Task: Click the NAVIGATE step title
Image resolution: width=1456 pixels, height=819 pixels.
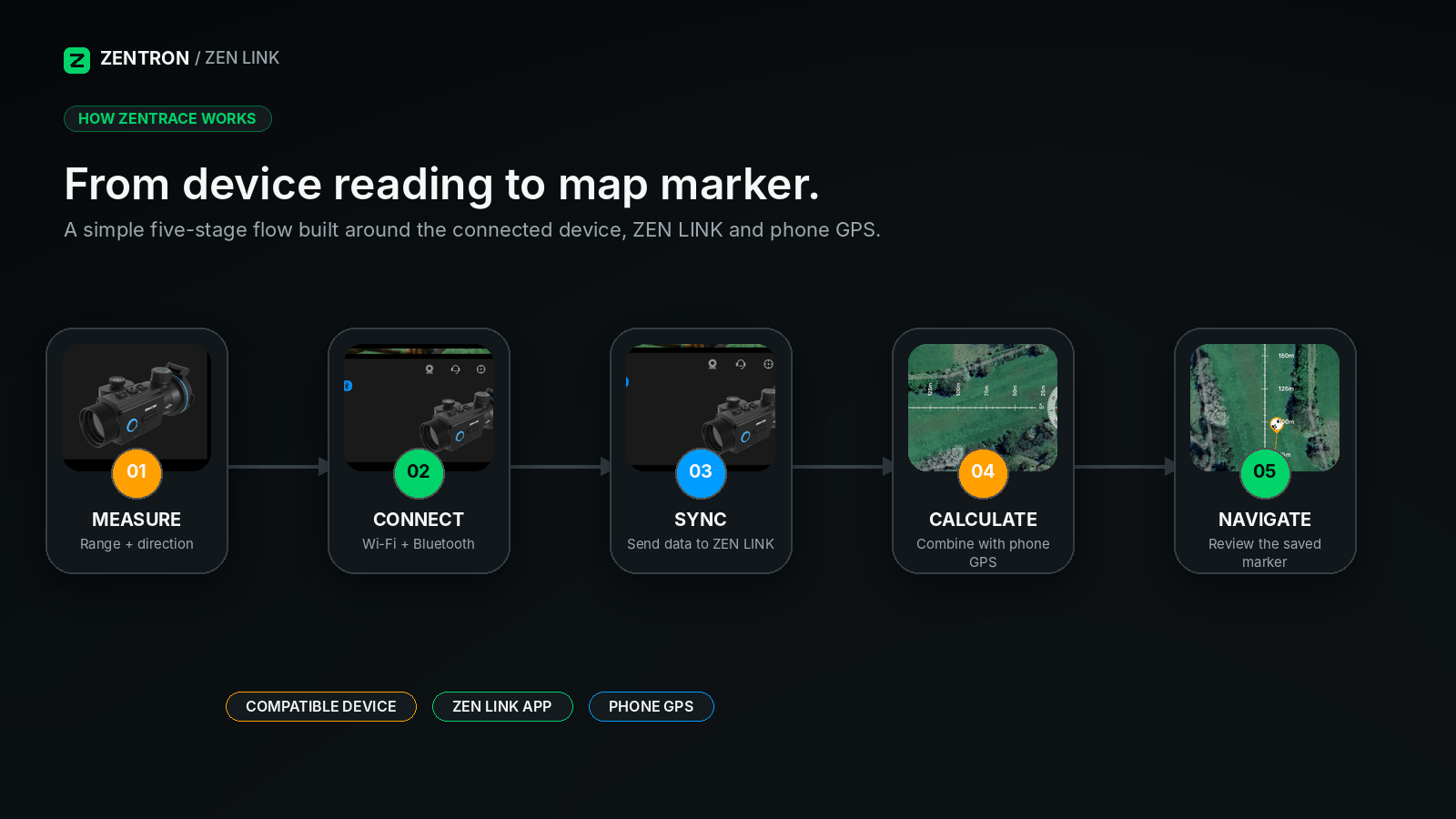Action: pos(1265,520)
